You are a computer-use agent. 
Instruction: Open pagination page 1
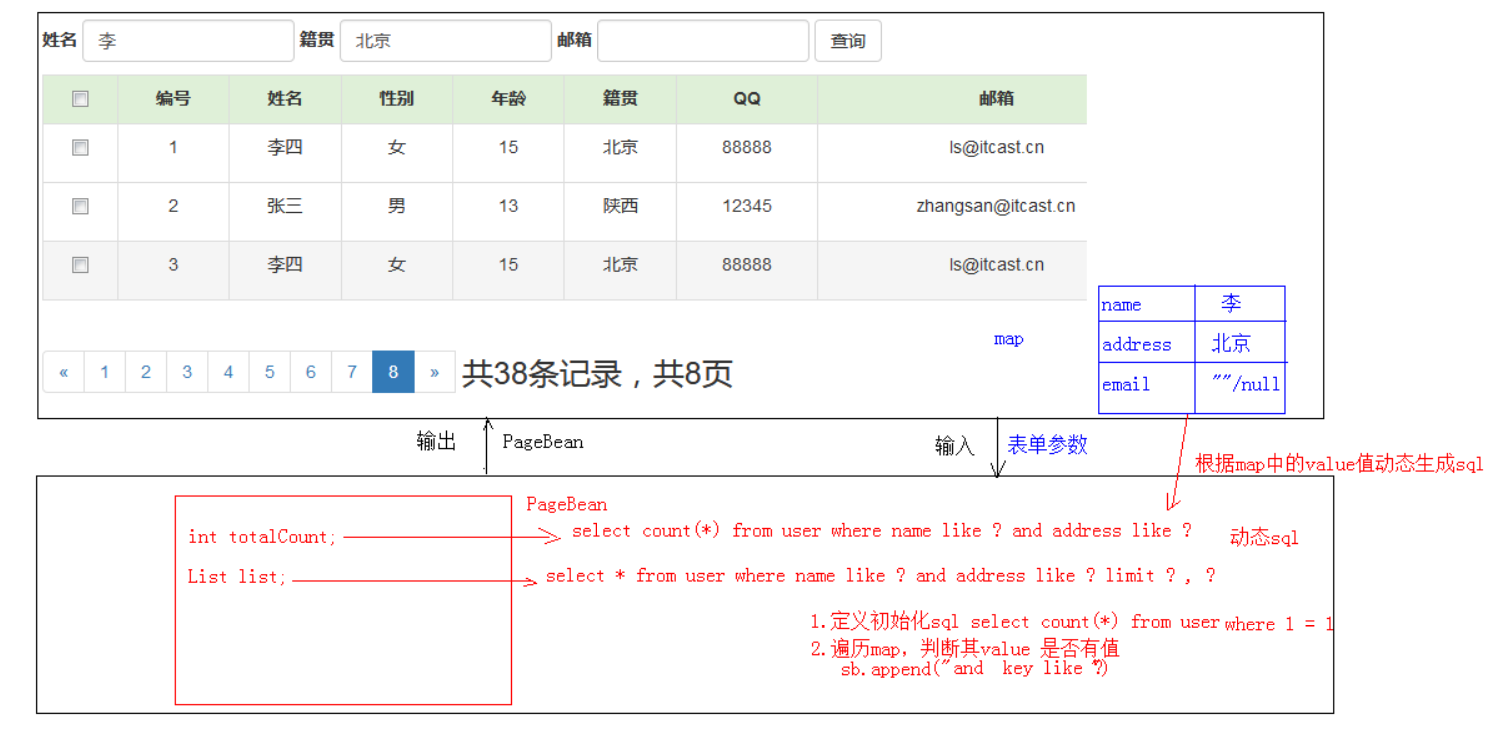click(x=105, y=372)
